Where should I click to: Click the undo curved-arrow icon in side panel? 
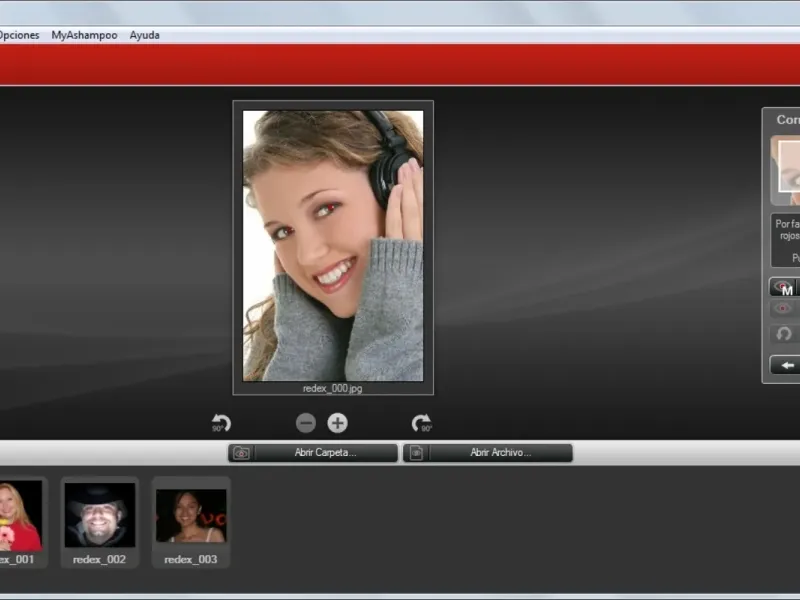pos(784,334)
